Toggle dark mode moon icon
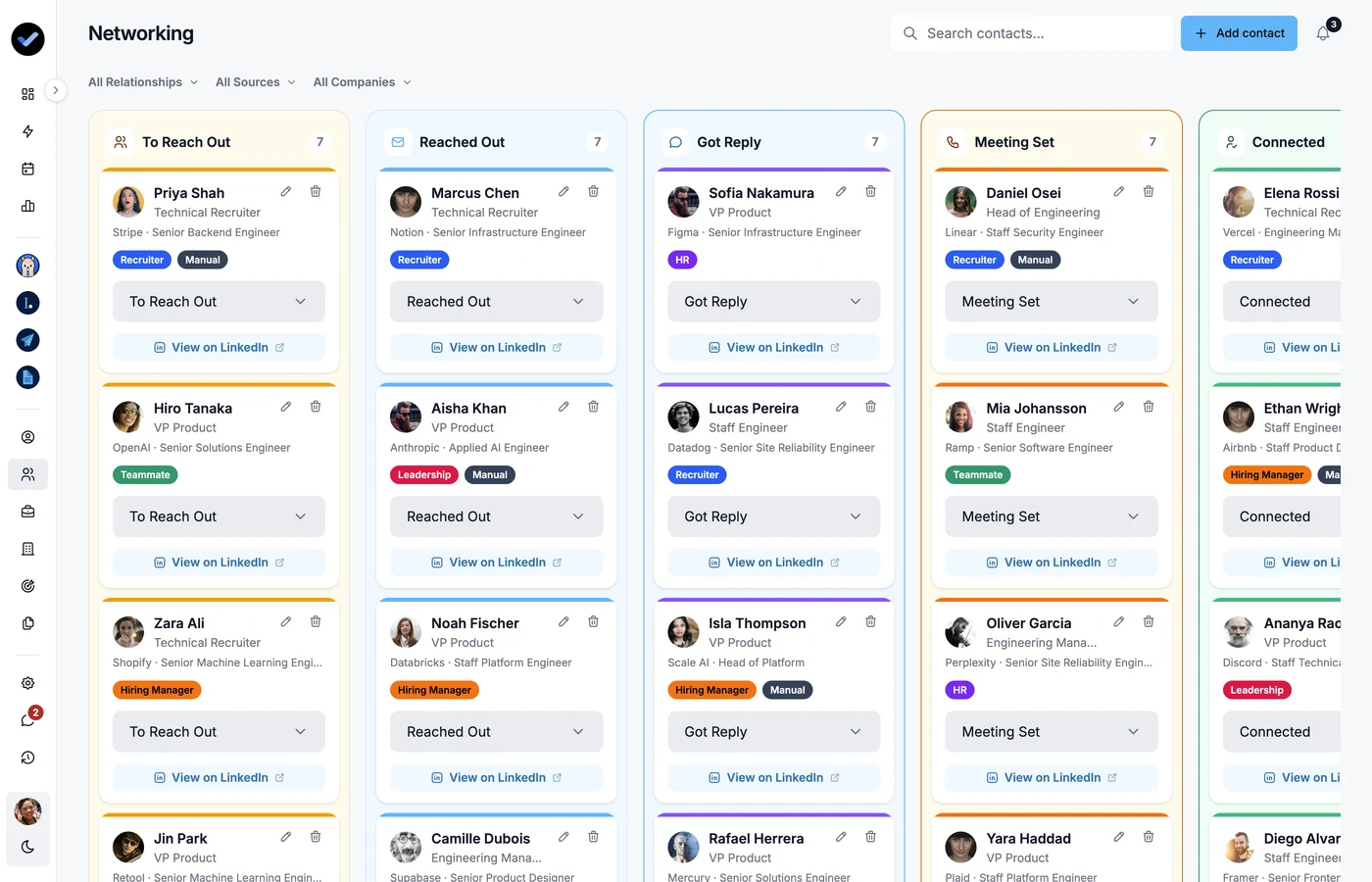Viewport: 1372px width, 882px height. tap(27, 847)
